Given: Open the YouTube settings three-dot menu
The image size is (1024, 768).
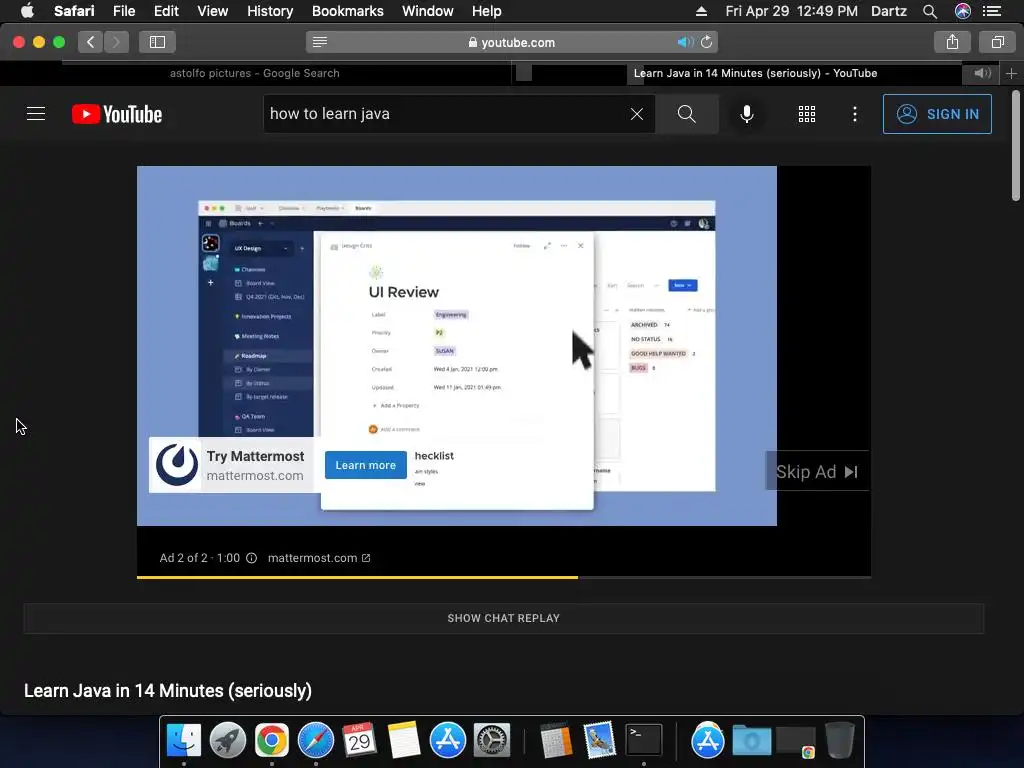Looking at the screenshot, I should click(854, 114).
